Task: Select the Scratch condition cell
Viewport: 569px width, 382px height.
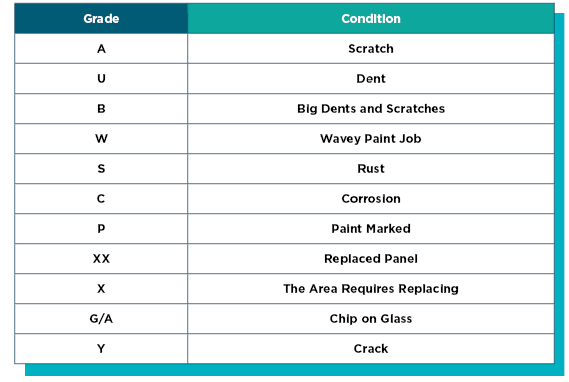Action: (x=371, y=49)
